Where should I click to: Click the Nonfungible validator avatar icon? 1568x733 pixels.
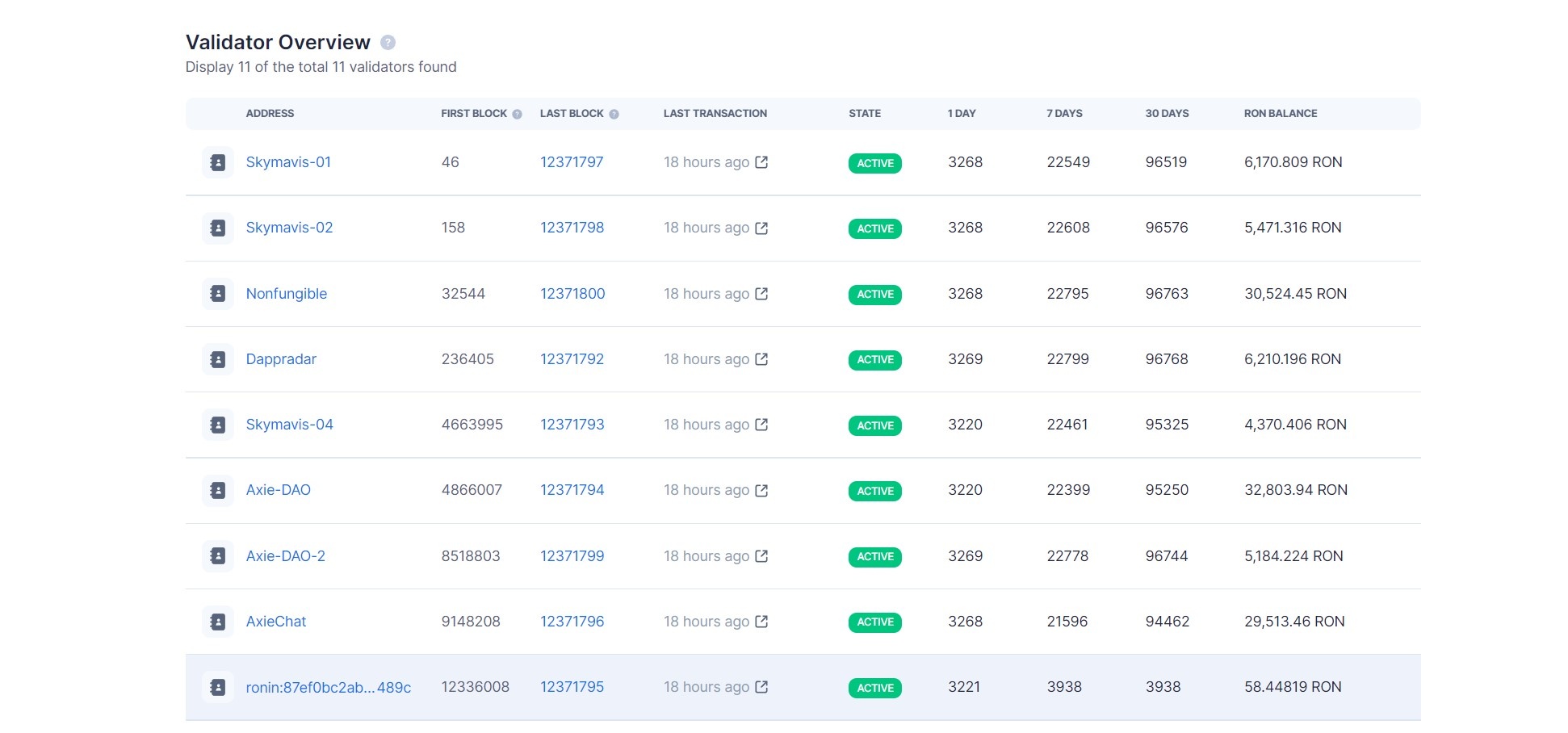[217, 294]
